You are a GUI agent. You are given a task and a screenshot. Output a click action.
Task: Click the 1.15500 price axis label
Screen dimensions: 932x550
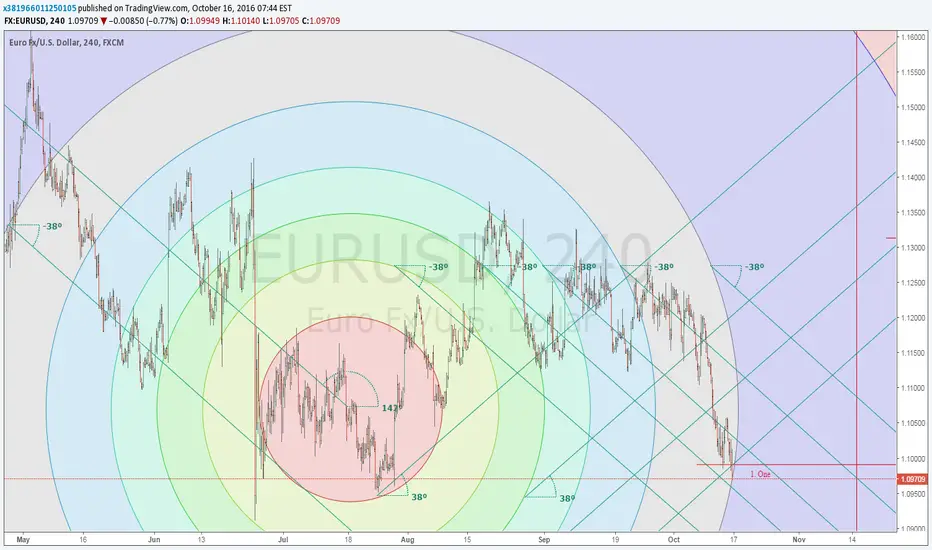point(913,72)
